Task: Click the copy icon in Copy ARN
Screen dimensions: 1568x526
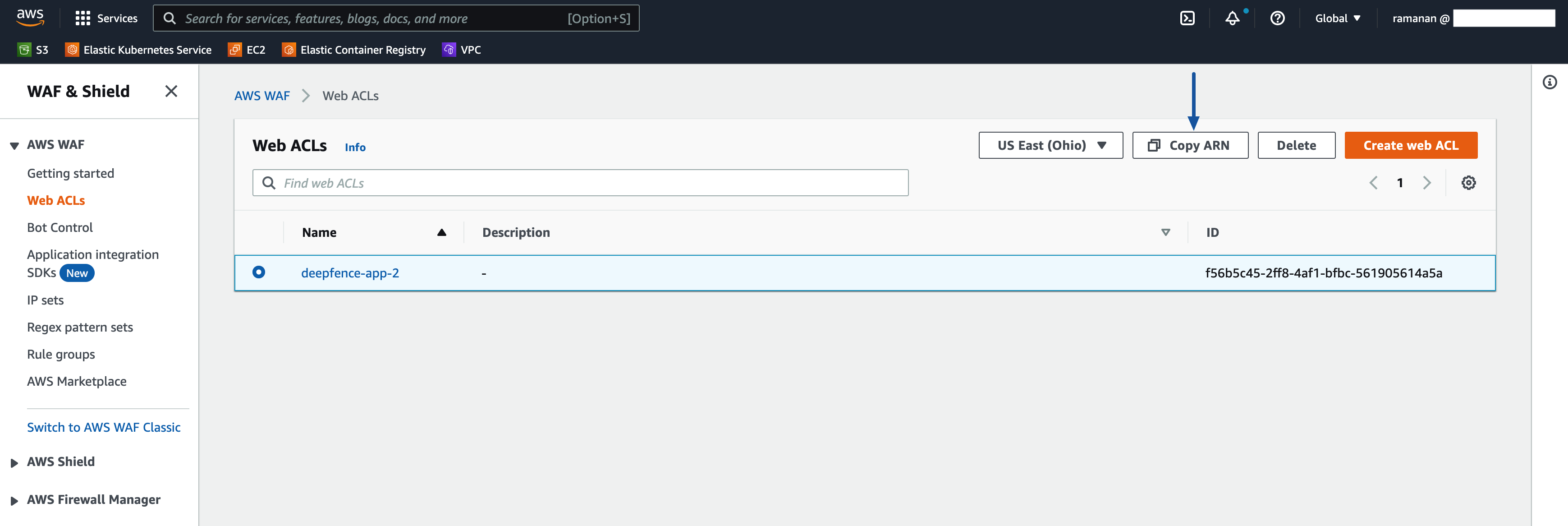Action: 1154,146
